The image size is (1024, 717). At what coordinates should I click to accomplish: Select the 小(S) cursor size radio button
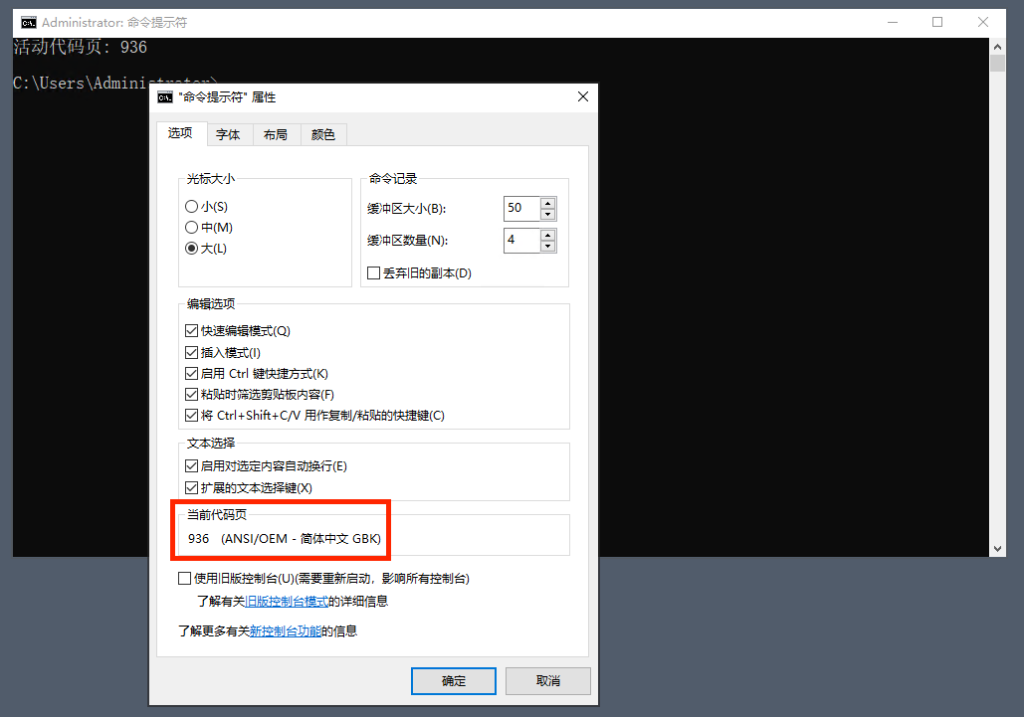192,206
